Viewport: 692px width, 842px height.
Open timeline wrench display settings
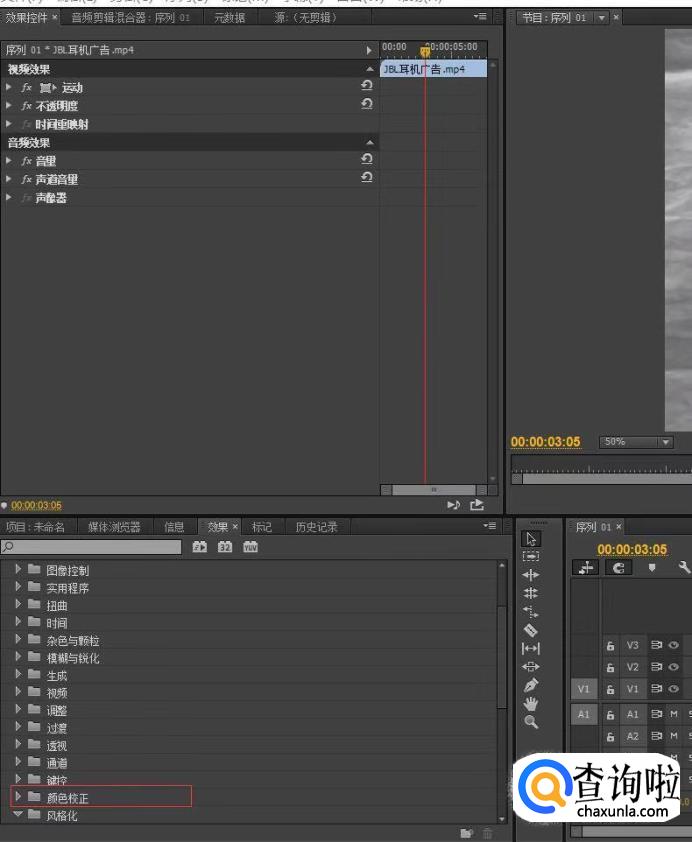coord(684,567)
